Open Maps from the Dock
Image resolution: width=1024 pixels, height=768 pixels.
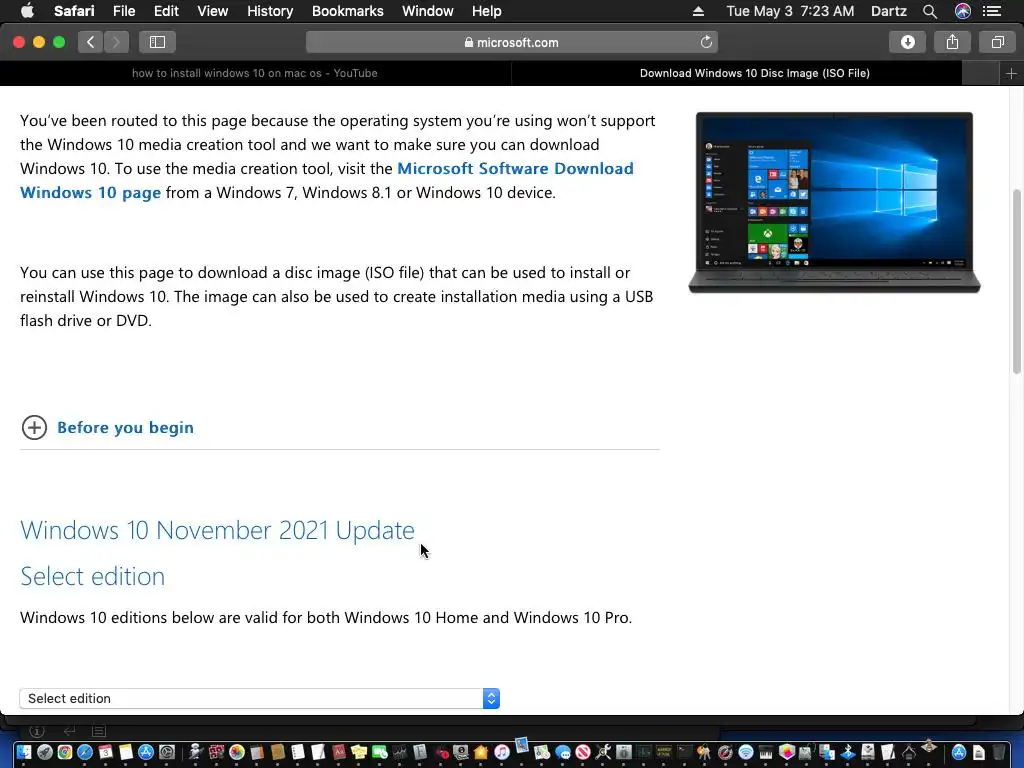pos(542,752)
